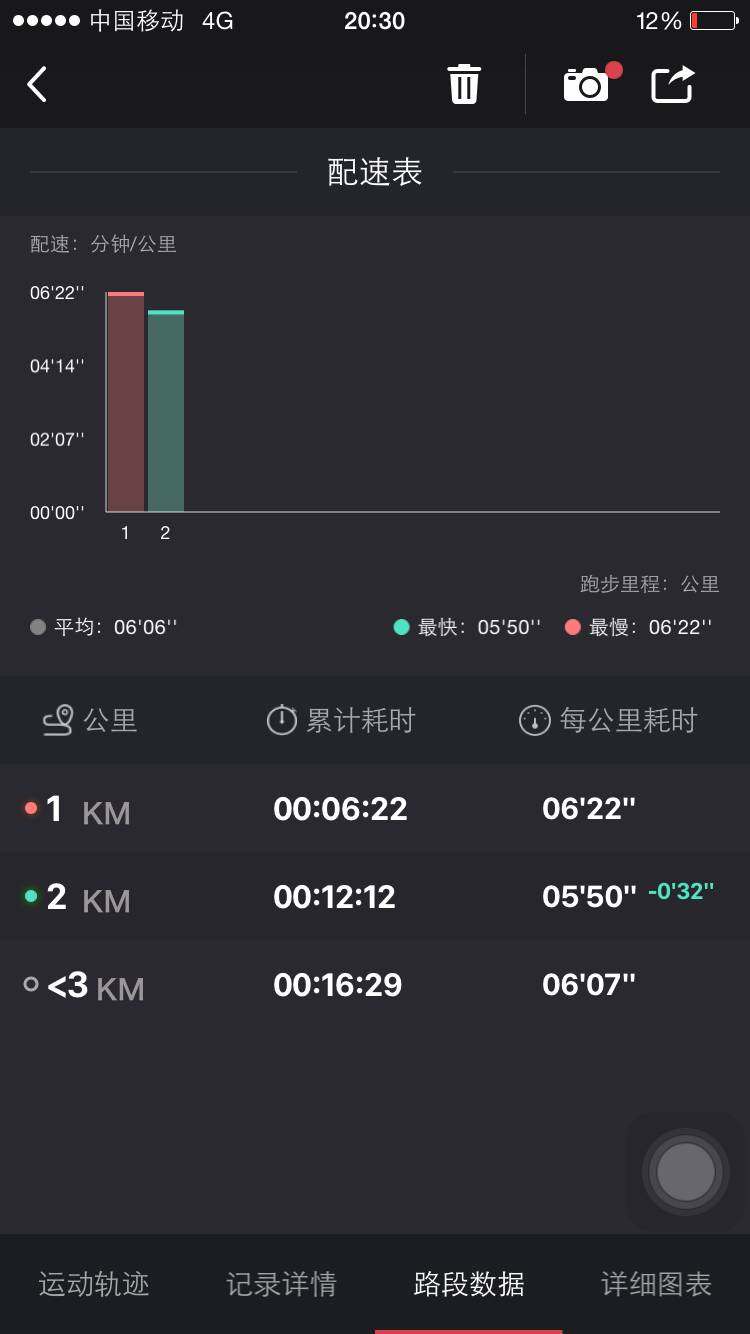Tap the 最慢 06'22'' legend item

(639, 627)
